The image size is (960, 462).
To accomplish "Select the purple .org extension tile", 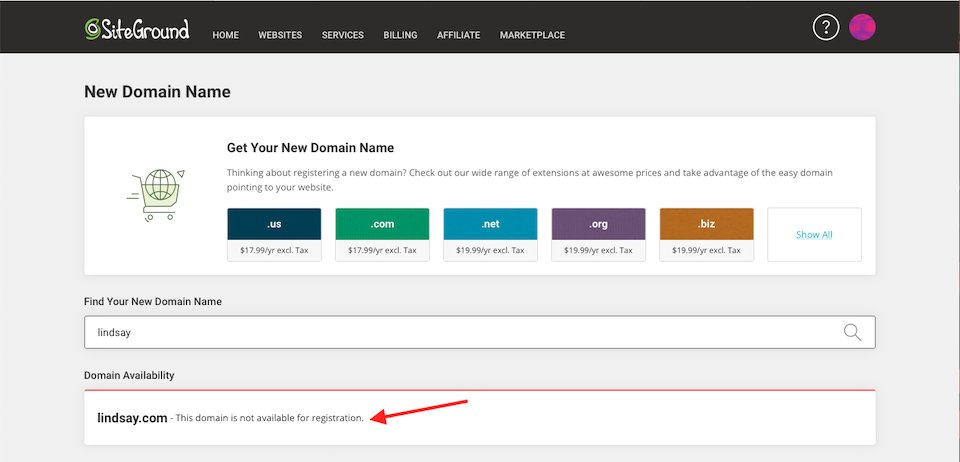I will (x=598, y=225).
